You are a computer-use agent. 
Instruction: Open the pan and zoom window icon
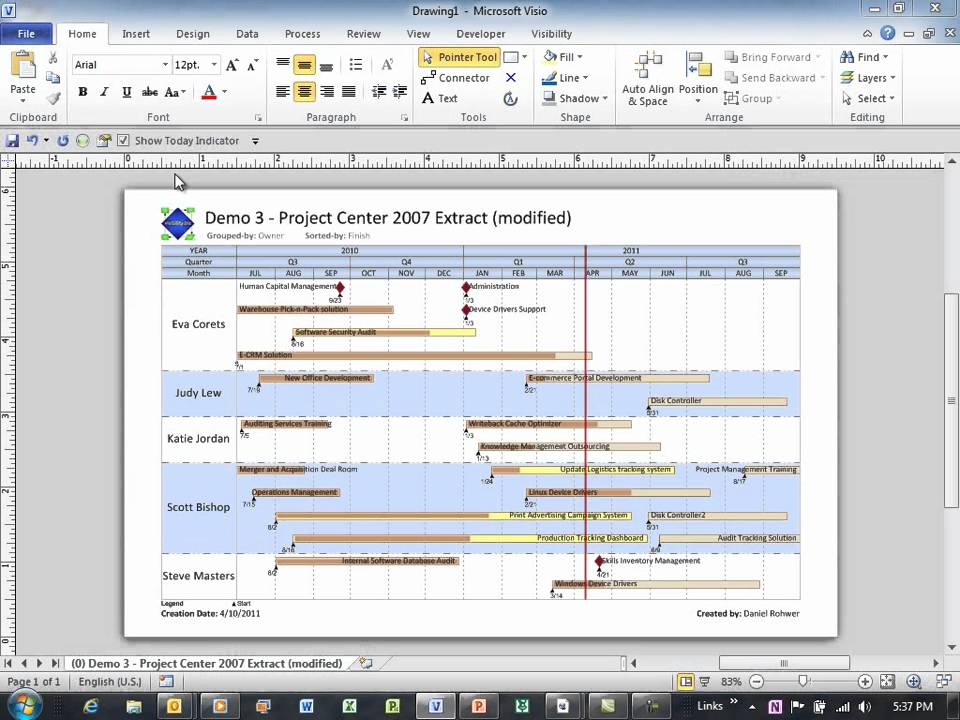point(913,681)
